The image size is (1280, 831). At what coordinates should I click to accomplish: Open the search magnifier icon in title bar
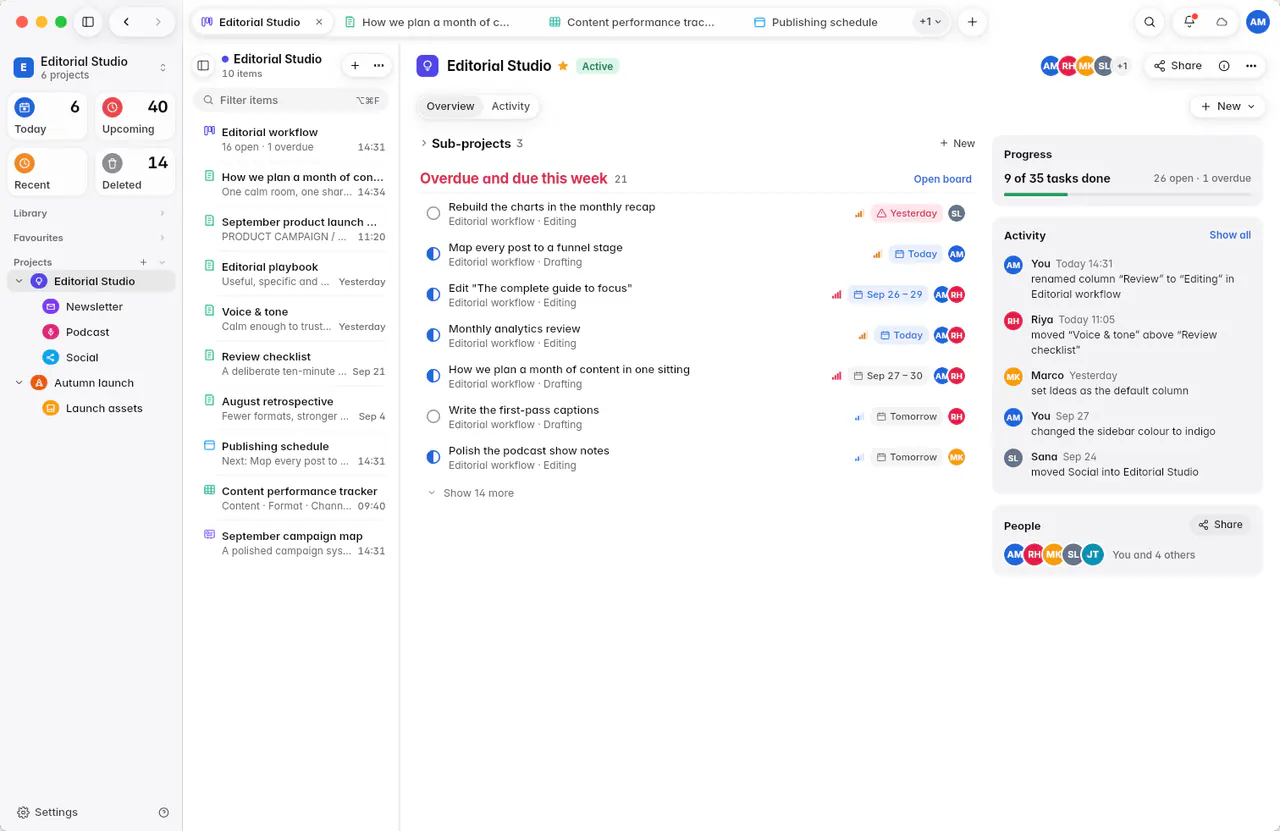1150,22
